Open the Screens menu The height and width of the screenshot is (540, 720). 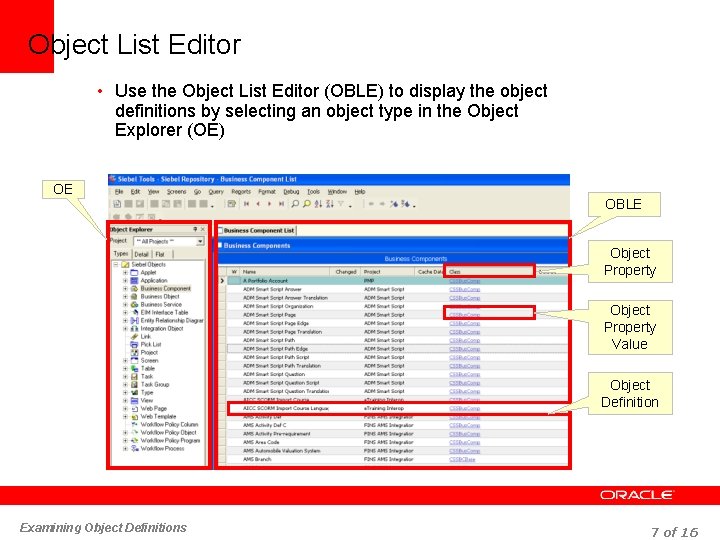coord(176,191)
